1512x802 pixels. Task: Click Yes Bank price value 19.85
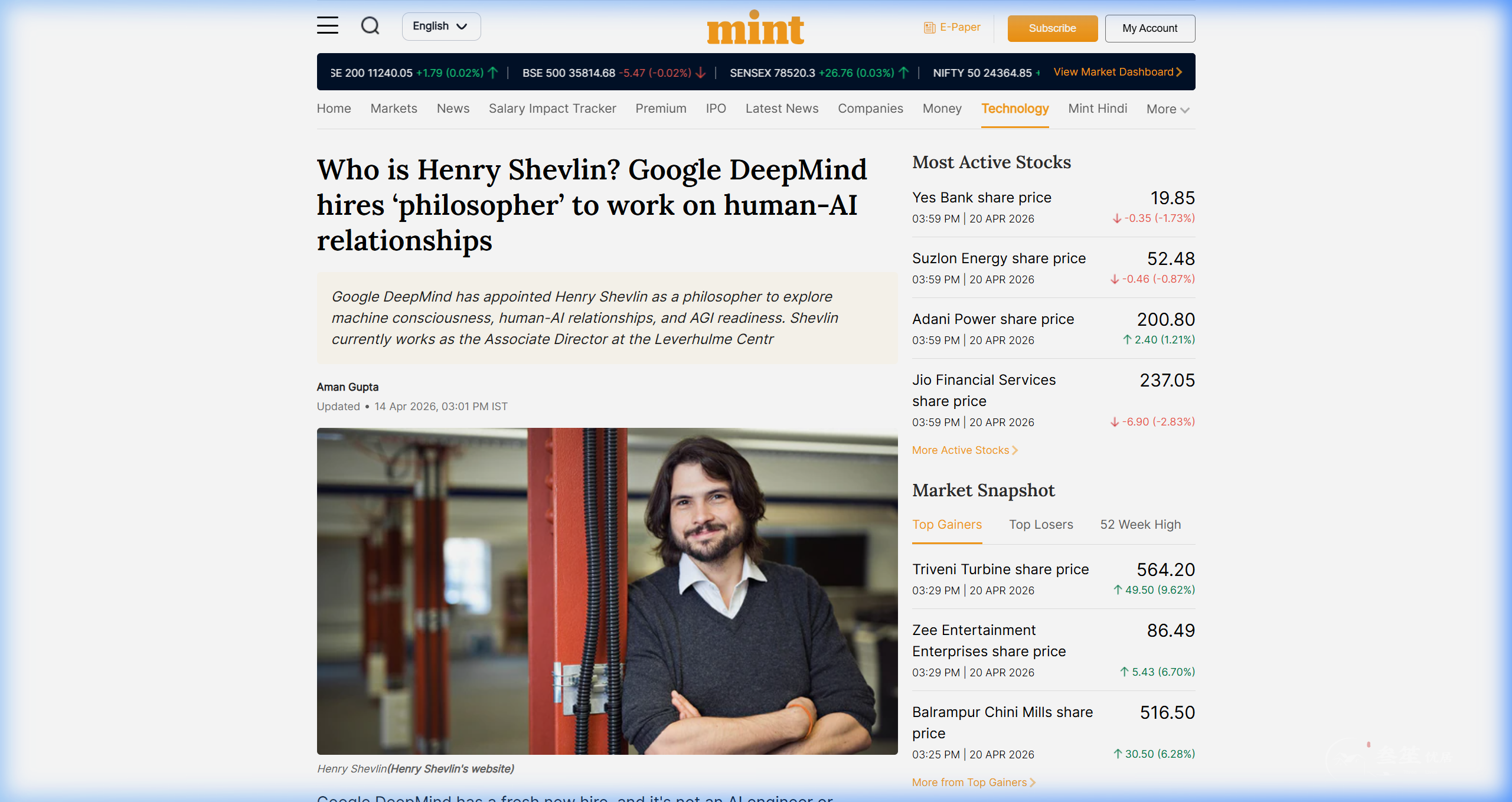click(1172, 198)
